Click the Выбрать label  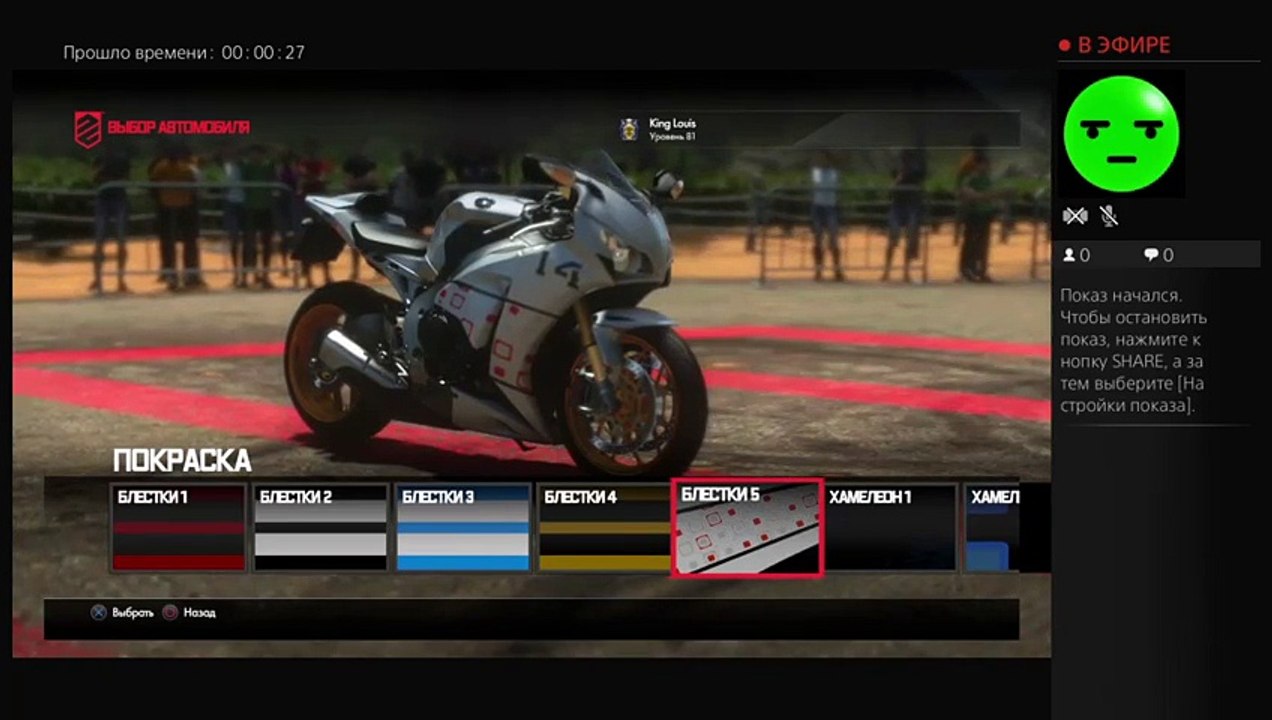point(133,612)
